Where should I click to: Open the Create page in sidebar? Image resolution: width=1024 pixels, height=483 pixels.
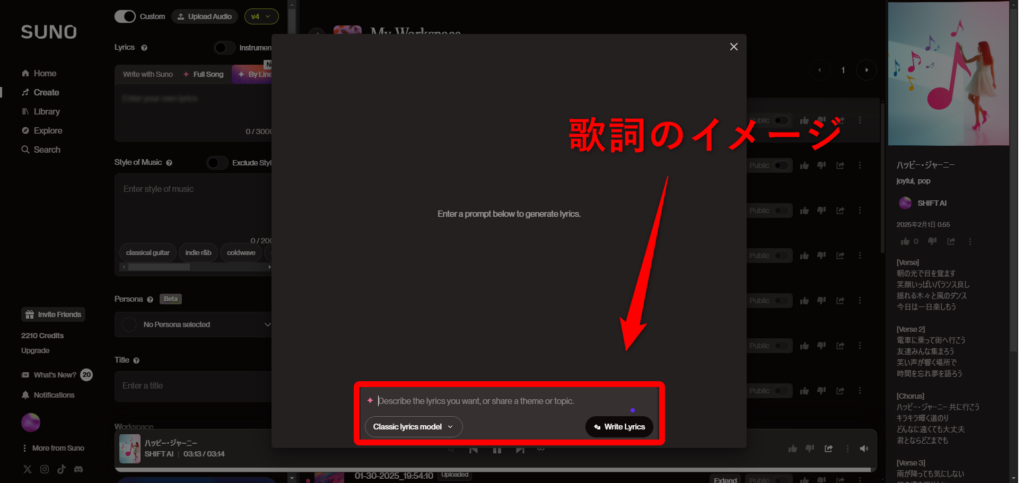(46, 93)
